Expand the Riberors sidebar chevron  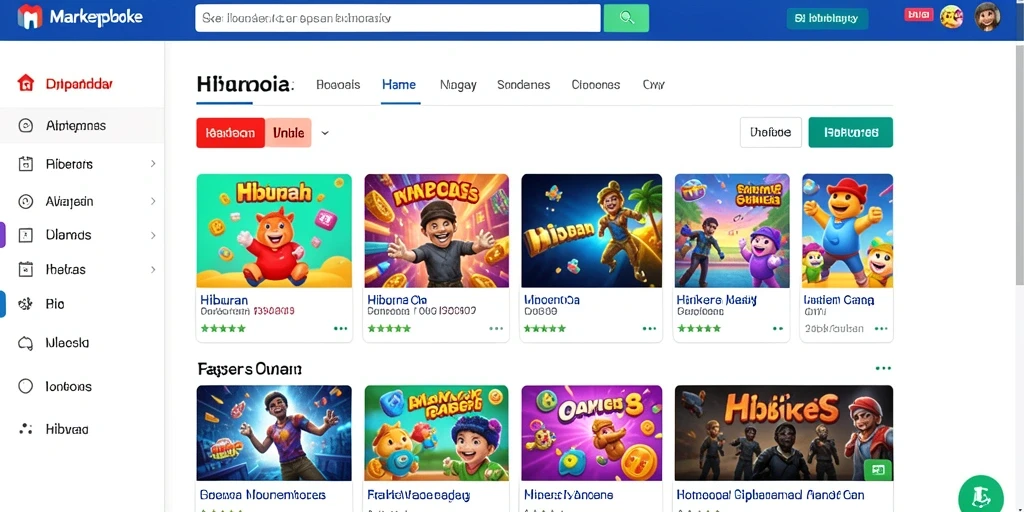point(153,164)
